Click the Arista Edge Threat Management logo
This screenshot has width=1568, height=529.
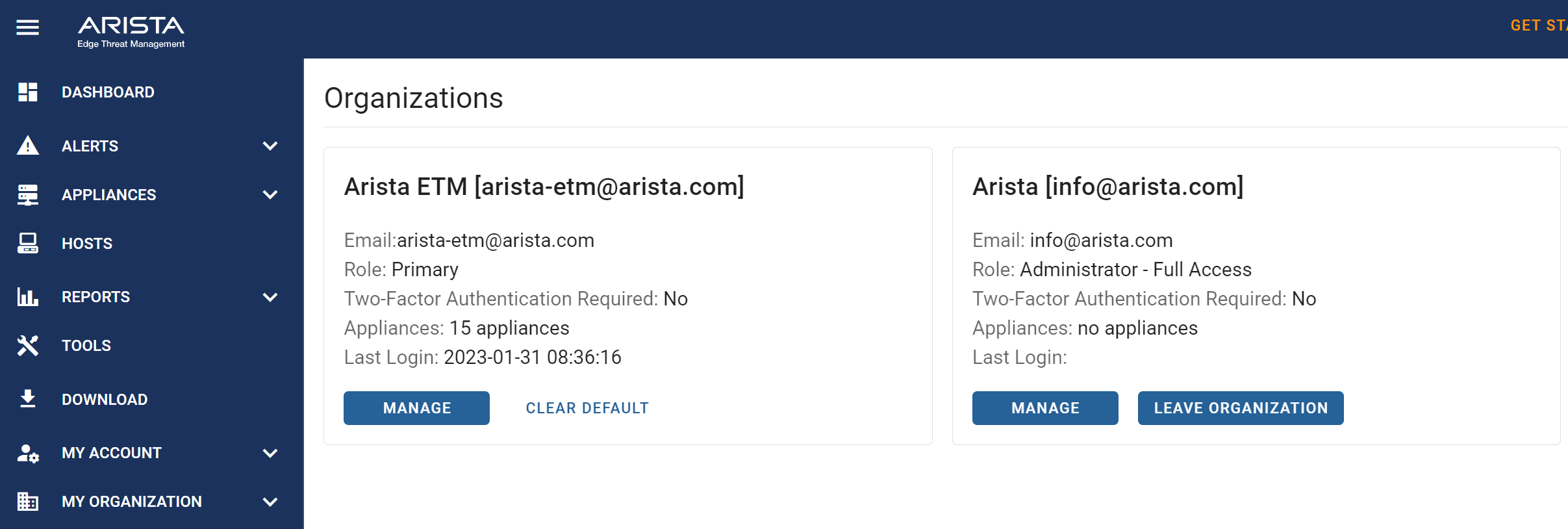[x=131, y=32]
